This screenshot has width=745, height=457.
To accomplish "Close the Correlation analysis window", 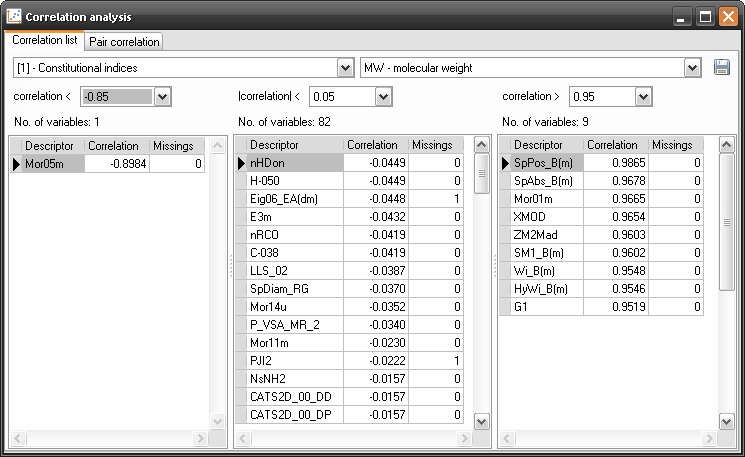I will 728,17.
